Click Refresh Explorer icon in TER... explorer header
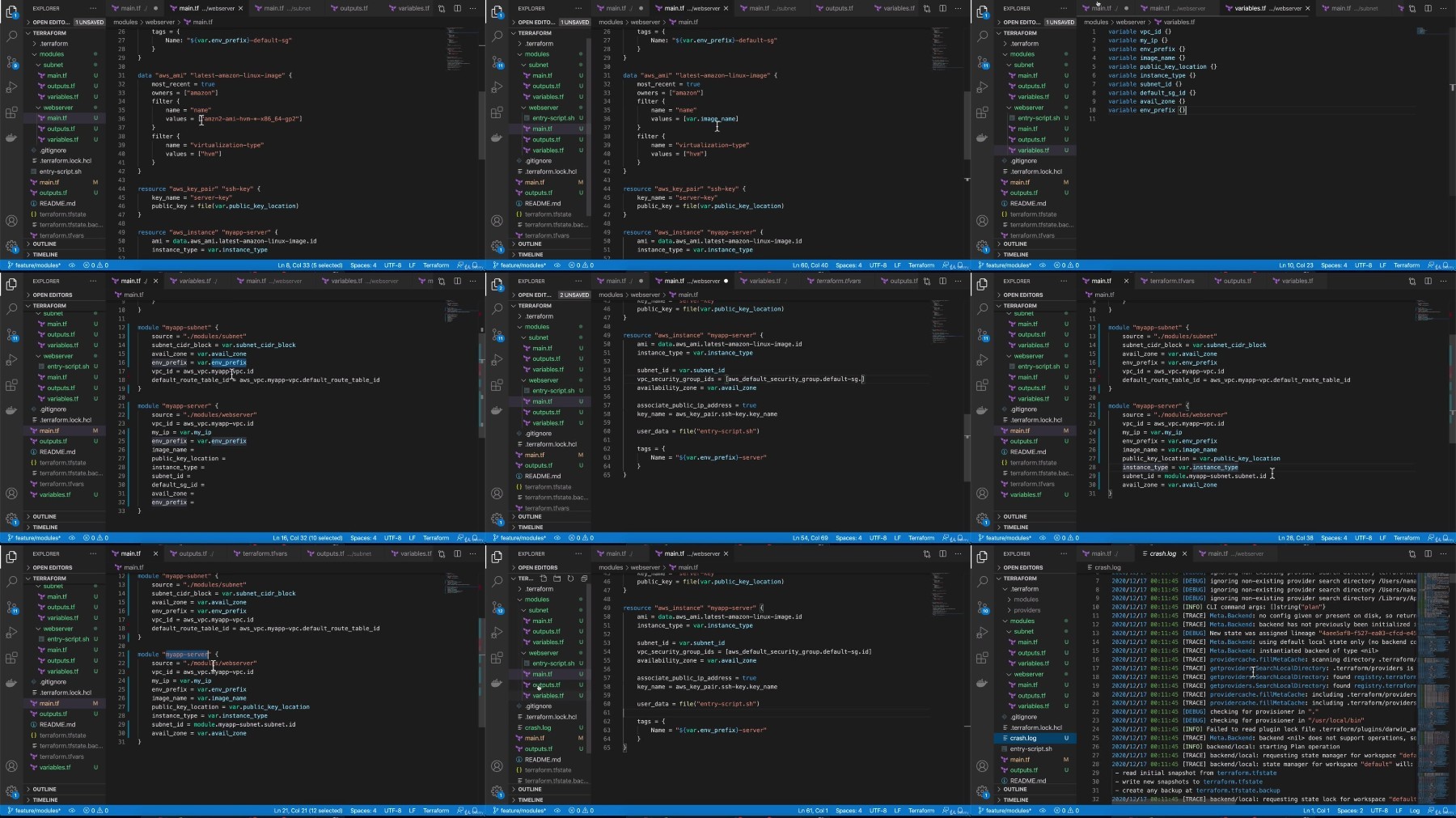Screen dimensions: 1456x818 570,579
